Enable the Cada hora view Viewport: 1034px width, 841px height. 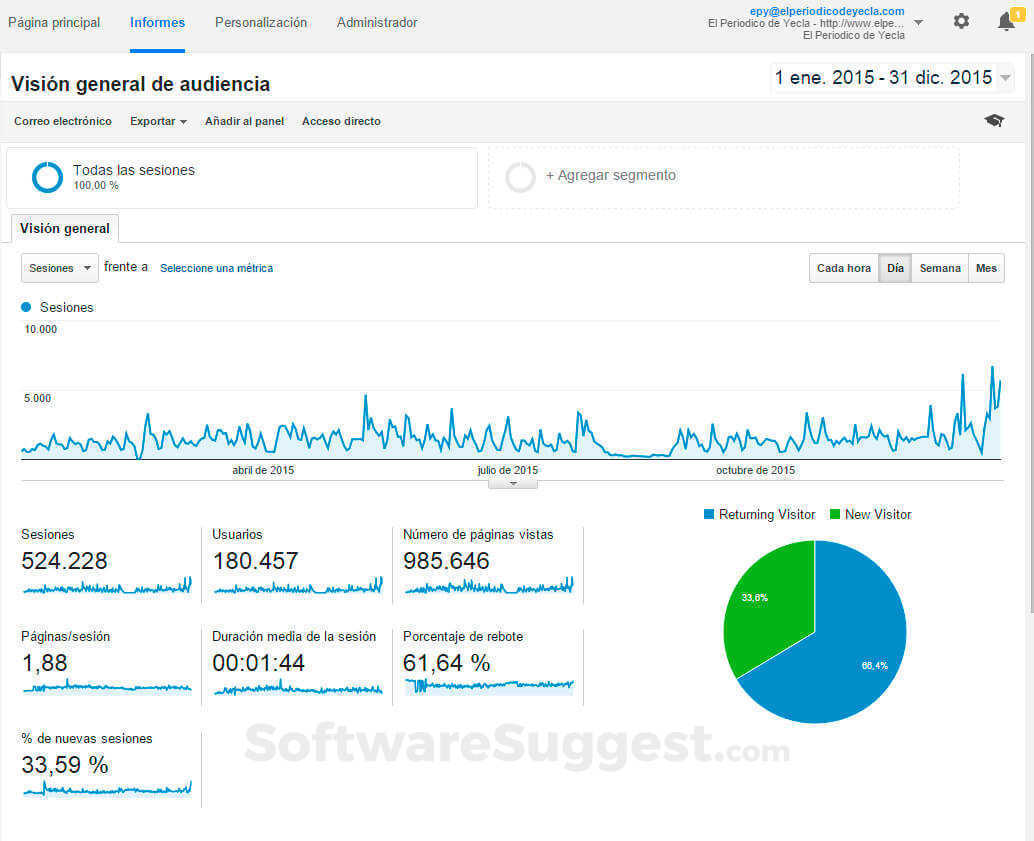pyautogui.click(x=843, y=268)
